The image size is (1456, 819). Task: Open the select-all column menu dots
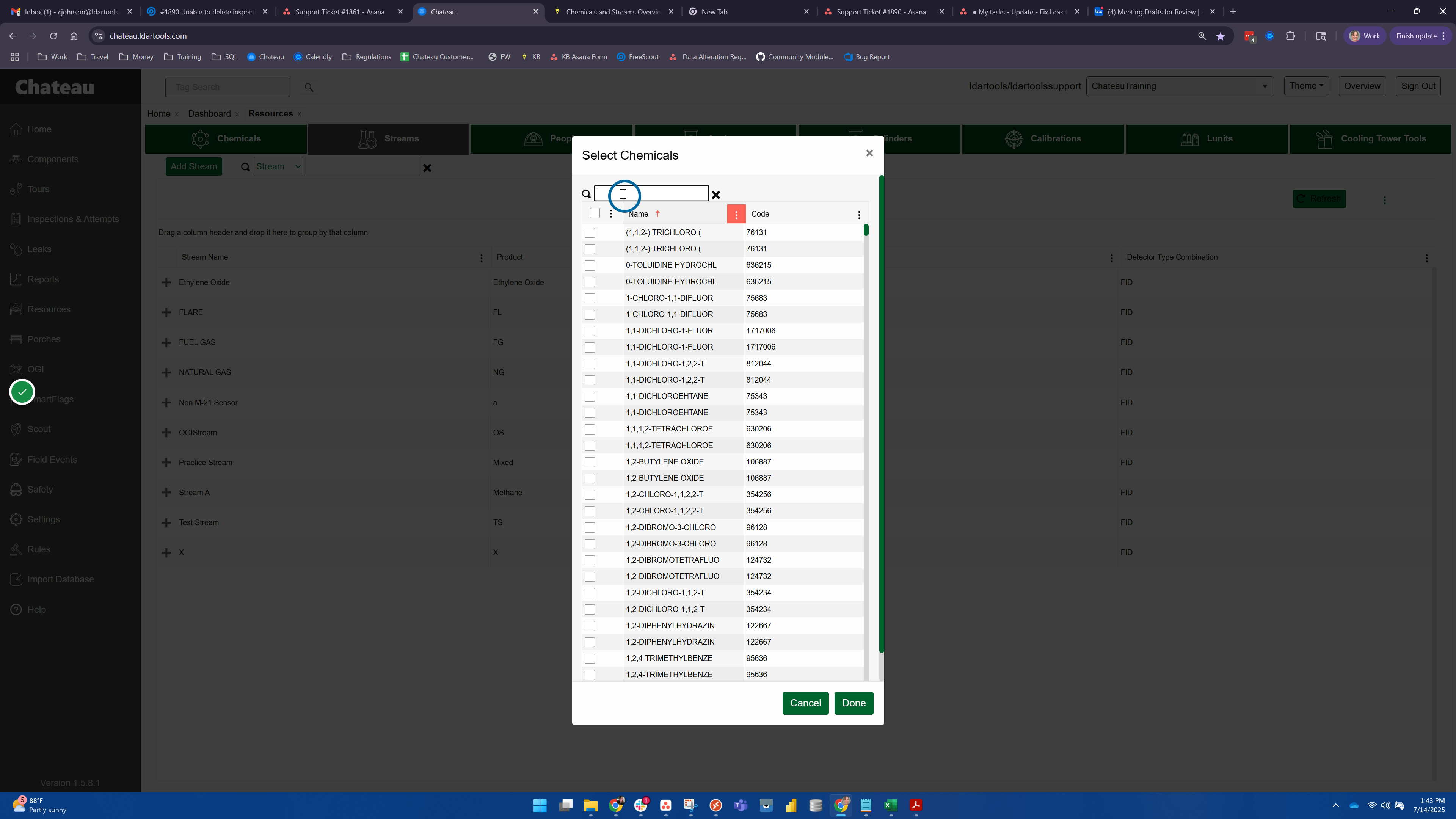[x=610, y=213]
